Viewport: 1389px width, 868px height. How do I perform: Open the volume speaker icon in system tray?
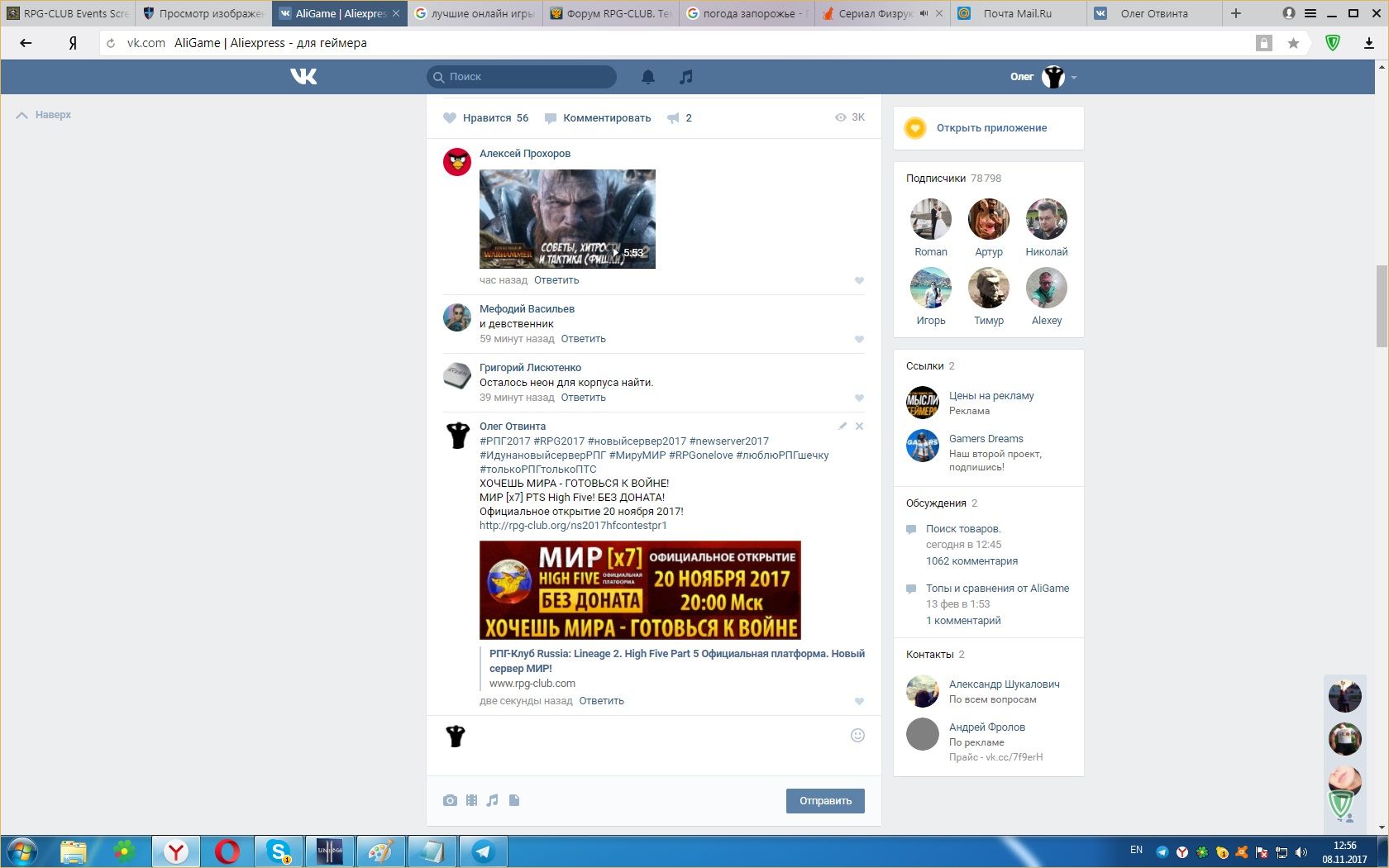click(1301, 852)
